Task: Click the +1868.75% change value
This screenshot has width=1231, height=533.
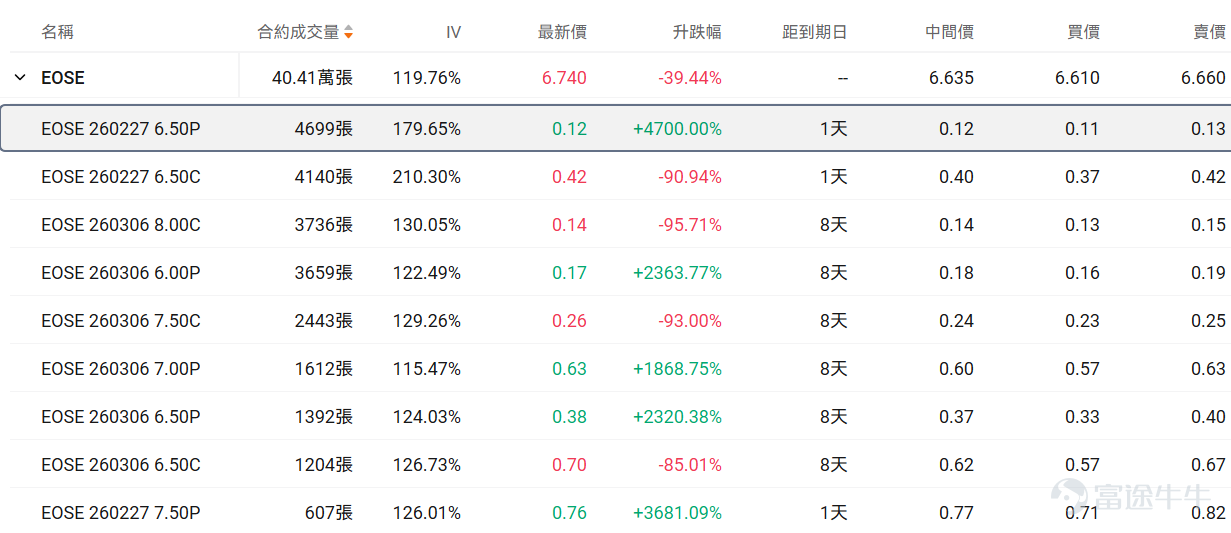Action: coord(677,369)
